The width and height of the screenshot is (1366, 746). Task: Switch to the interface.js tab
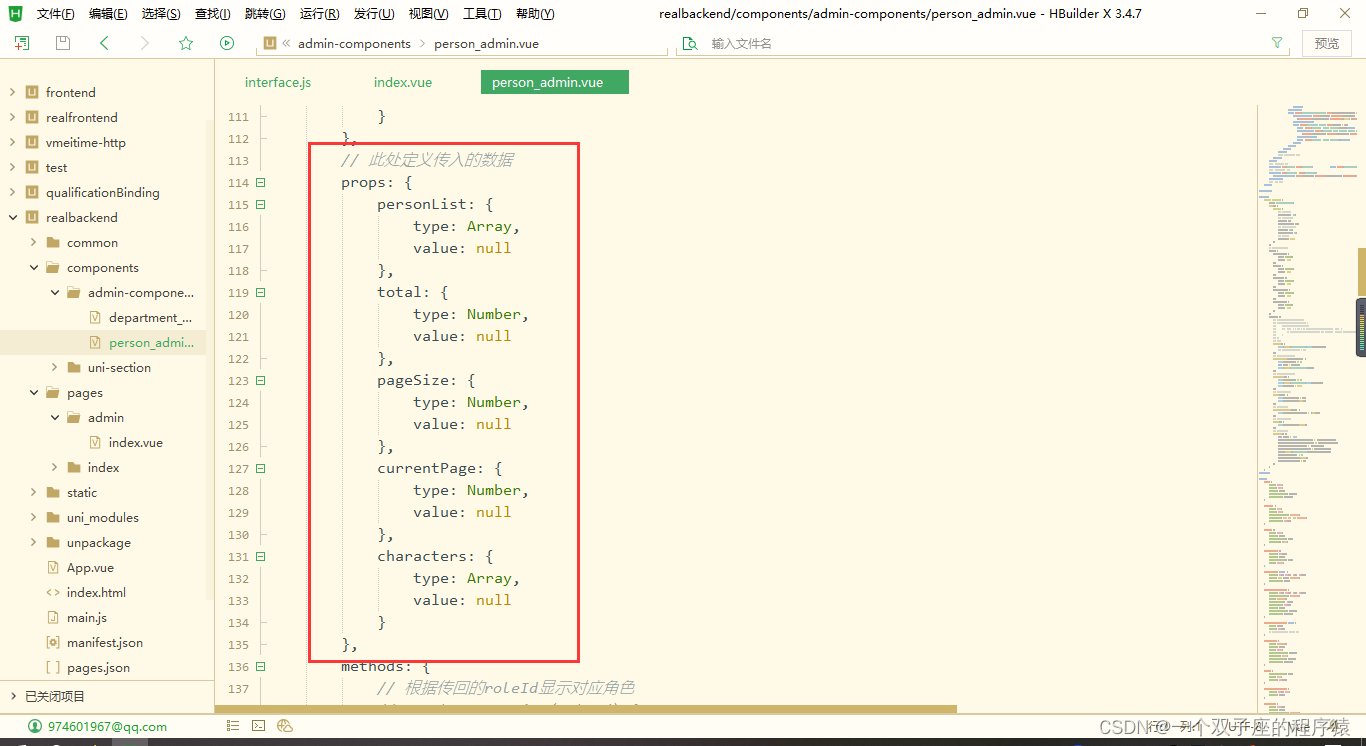[x=278, y=82]
